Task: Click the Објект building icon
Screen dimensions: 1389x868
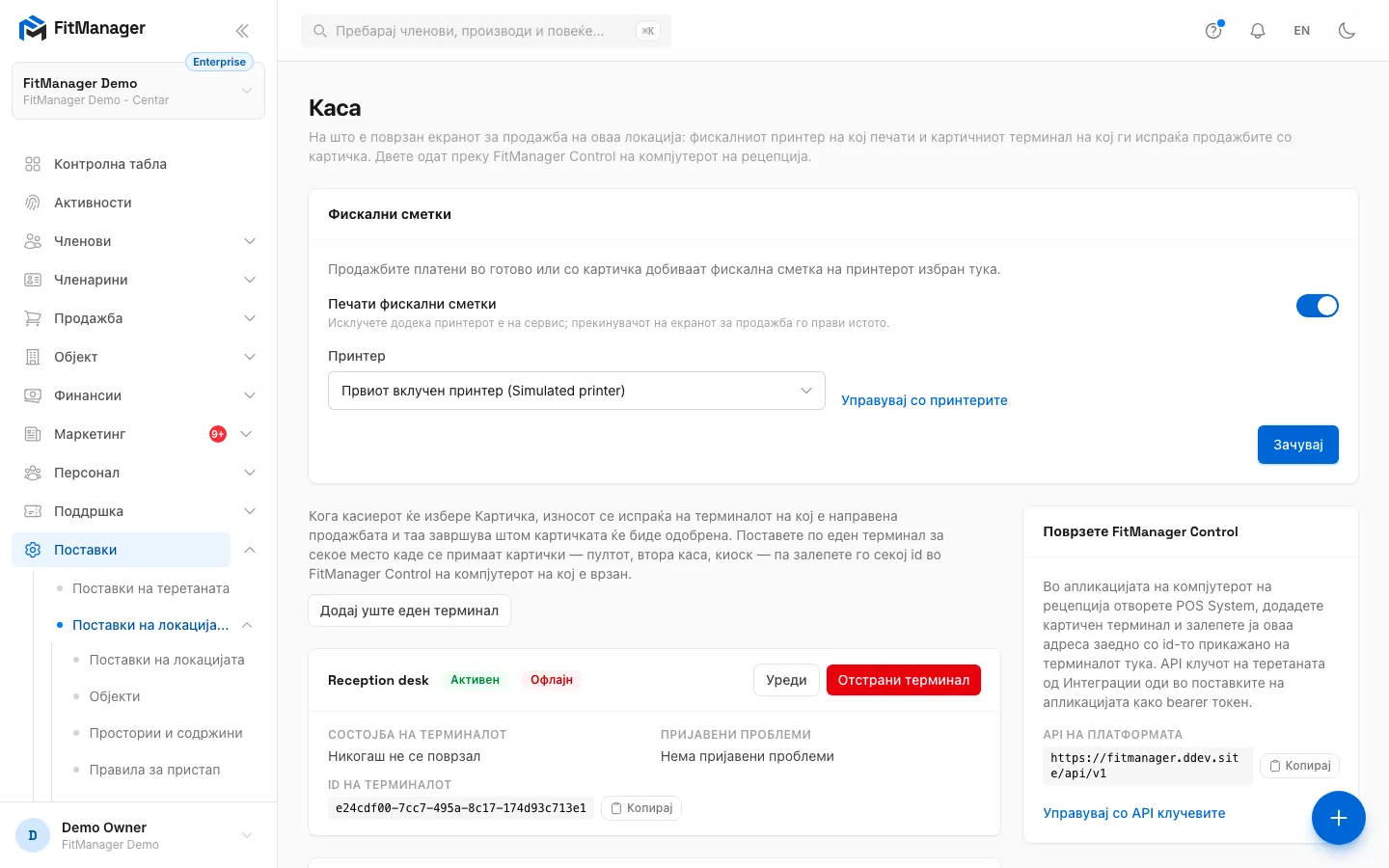Action: tap(33, 357)
